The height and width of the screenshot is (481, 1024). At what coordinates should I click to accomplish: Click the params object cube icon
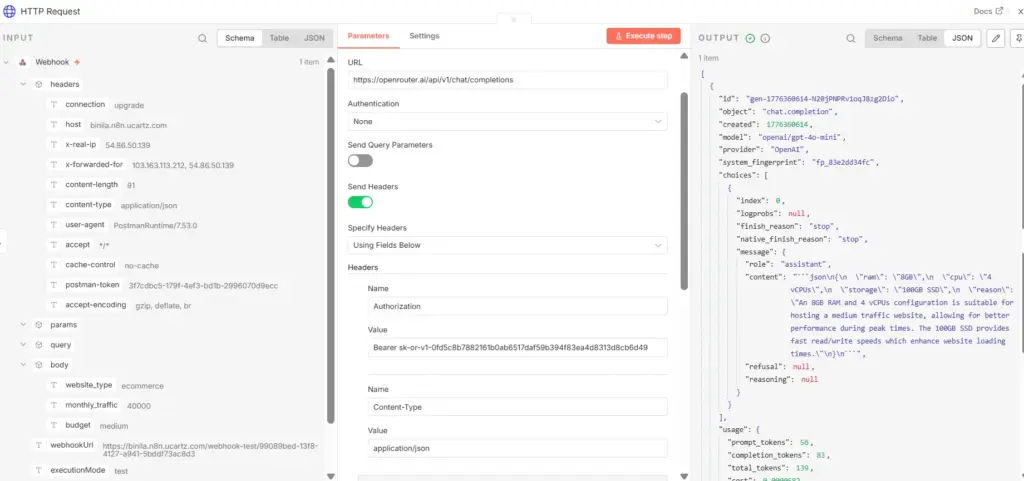click(39, 324)
